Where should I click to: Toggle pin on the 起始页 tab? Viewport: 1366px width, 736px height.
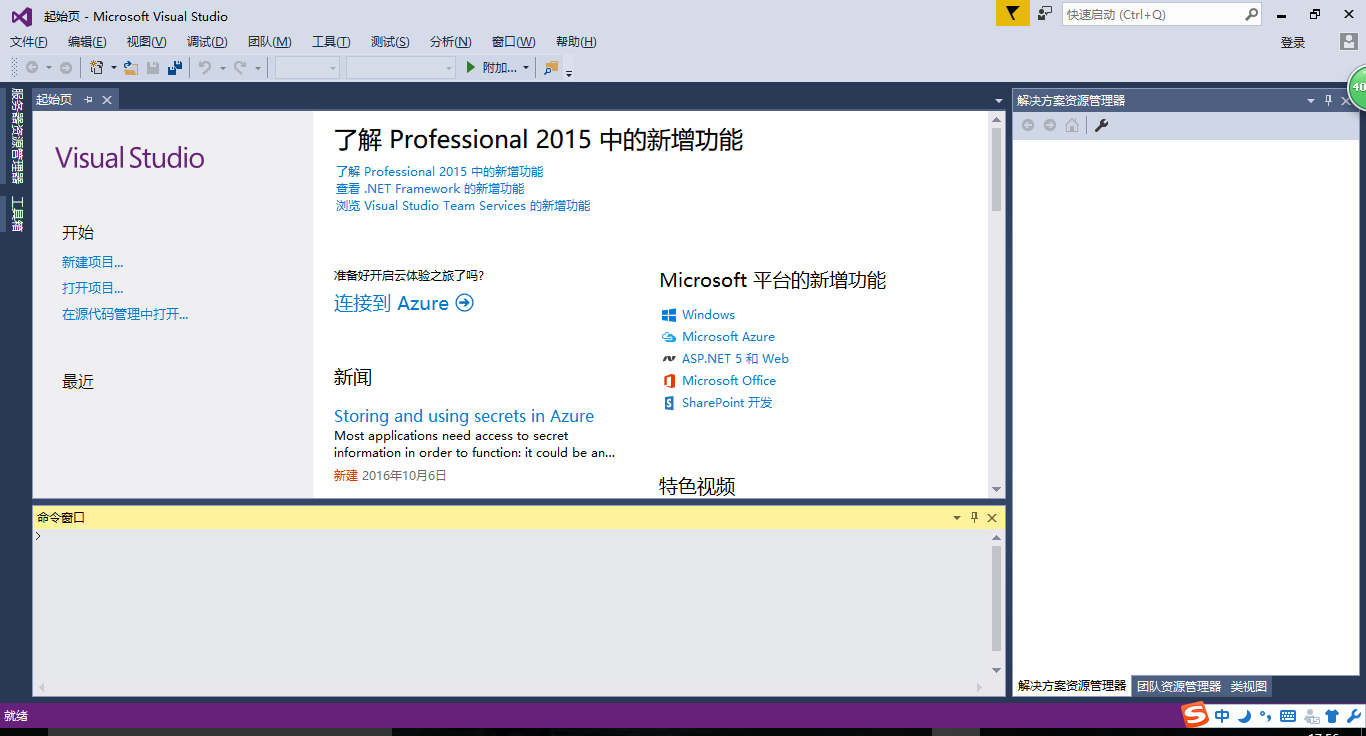click(x=88, y=99)
